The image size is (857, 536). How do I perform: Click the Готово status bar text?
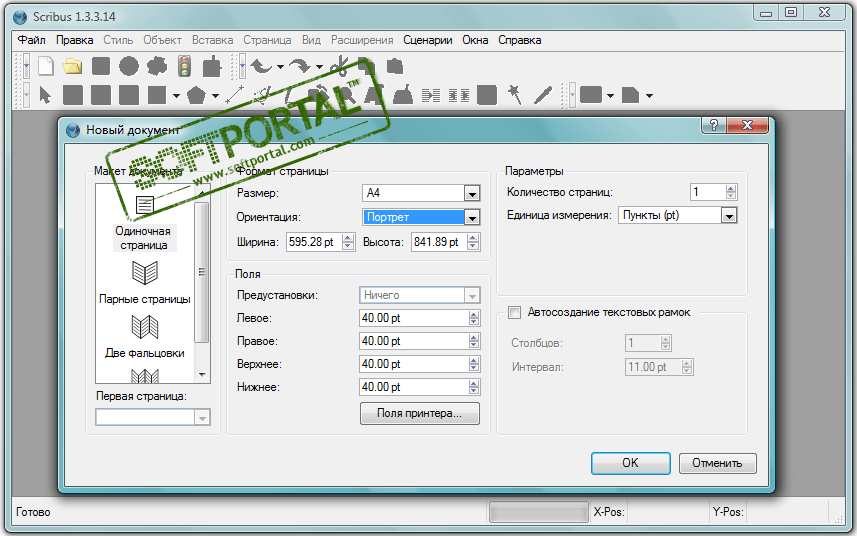[x=33, y=513]
